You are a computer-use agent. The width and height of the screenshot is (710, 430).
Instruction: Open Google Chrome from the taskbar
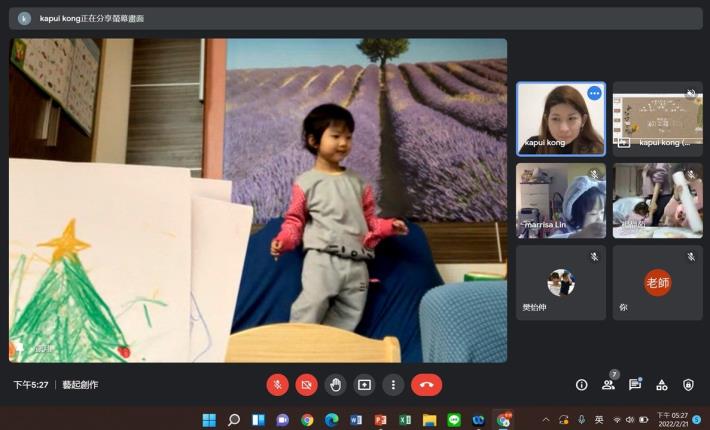point(307,420)
